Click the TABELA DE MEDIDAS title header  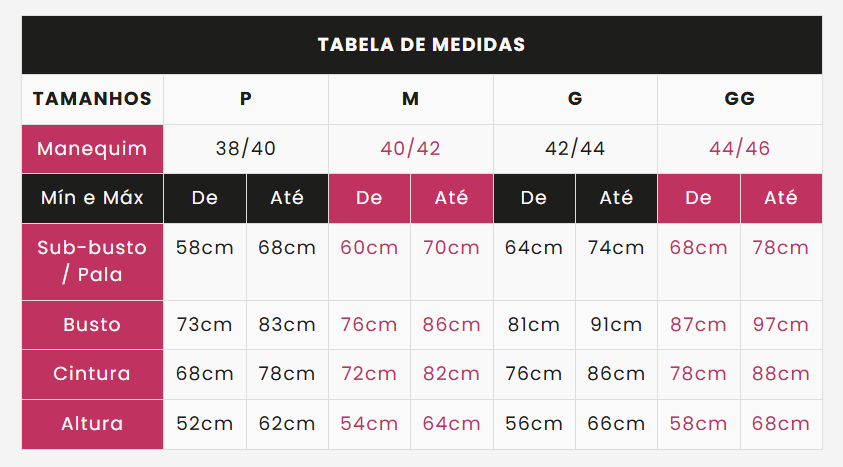coord(422,45)
